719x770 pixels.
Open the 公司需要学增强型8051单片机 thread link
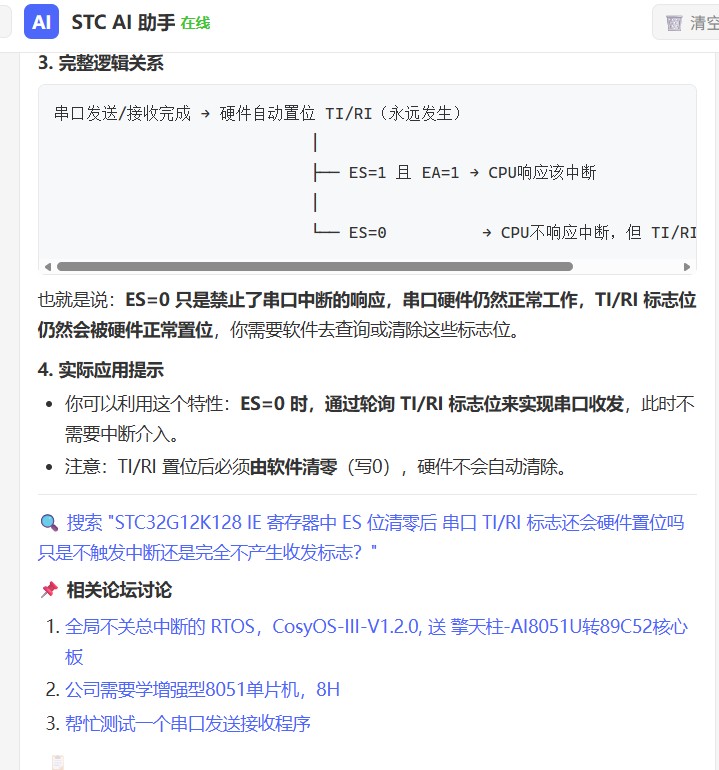coord(202,689)
